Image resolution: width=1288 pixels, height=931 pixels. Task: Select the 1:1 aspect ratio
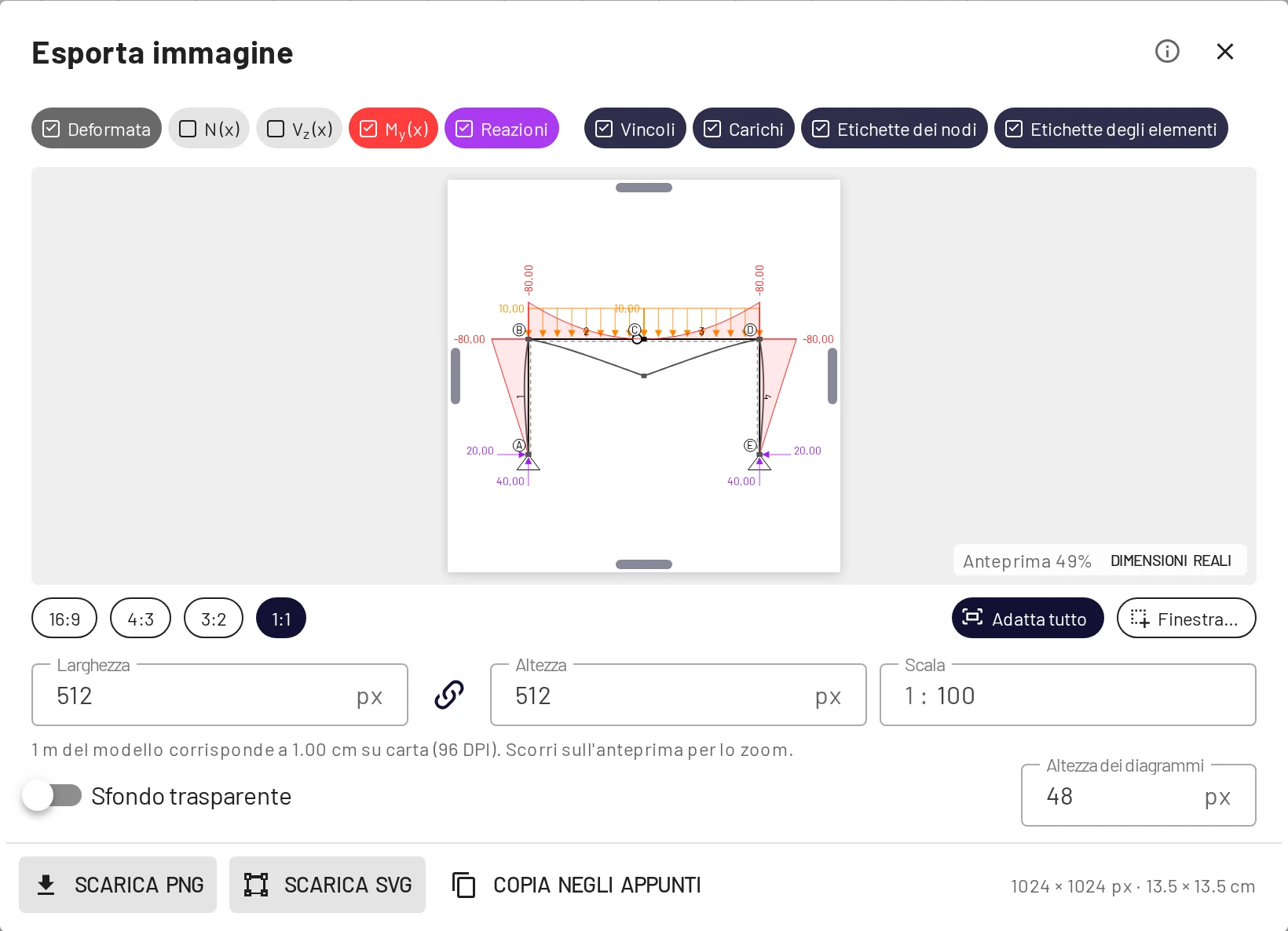pyautogui.click(x=281, y=619)
